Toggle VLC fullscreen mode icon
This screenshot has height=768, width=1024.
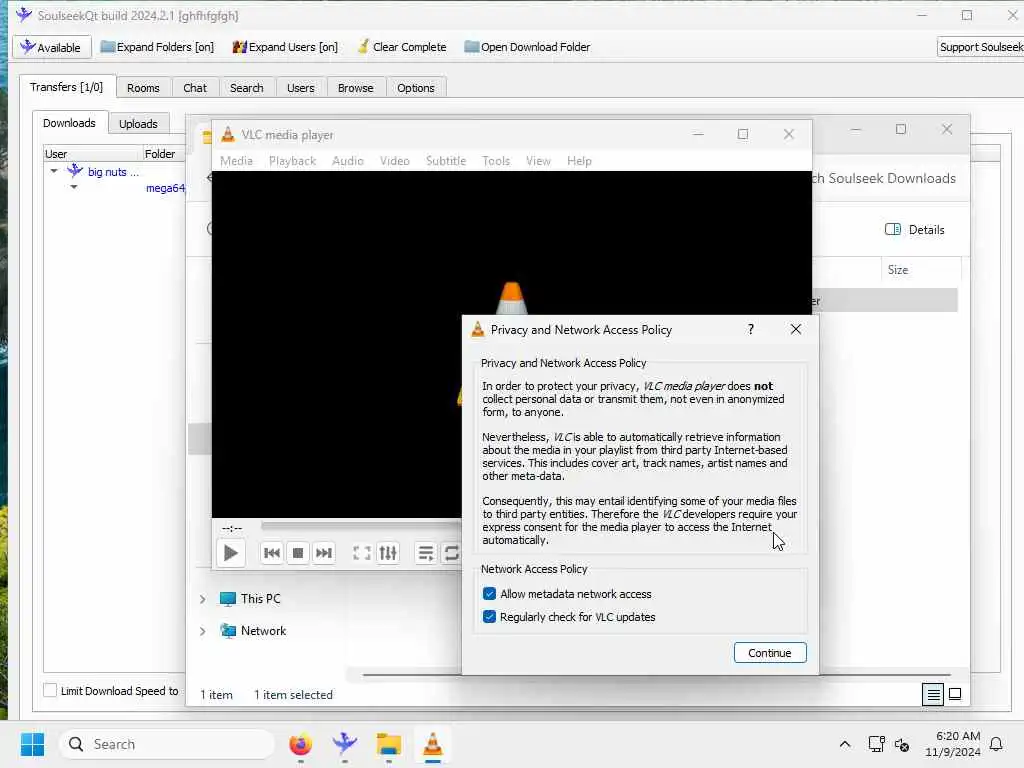coord(362,553)
